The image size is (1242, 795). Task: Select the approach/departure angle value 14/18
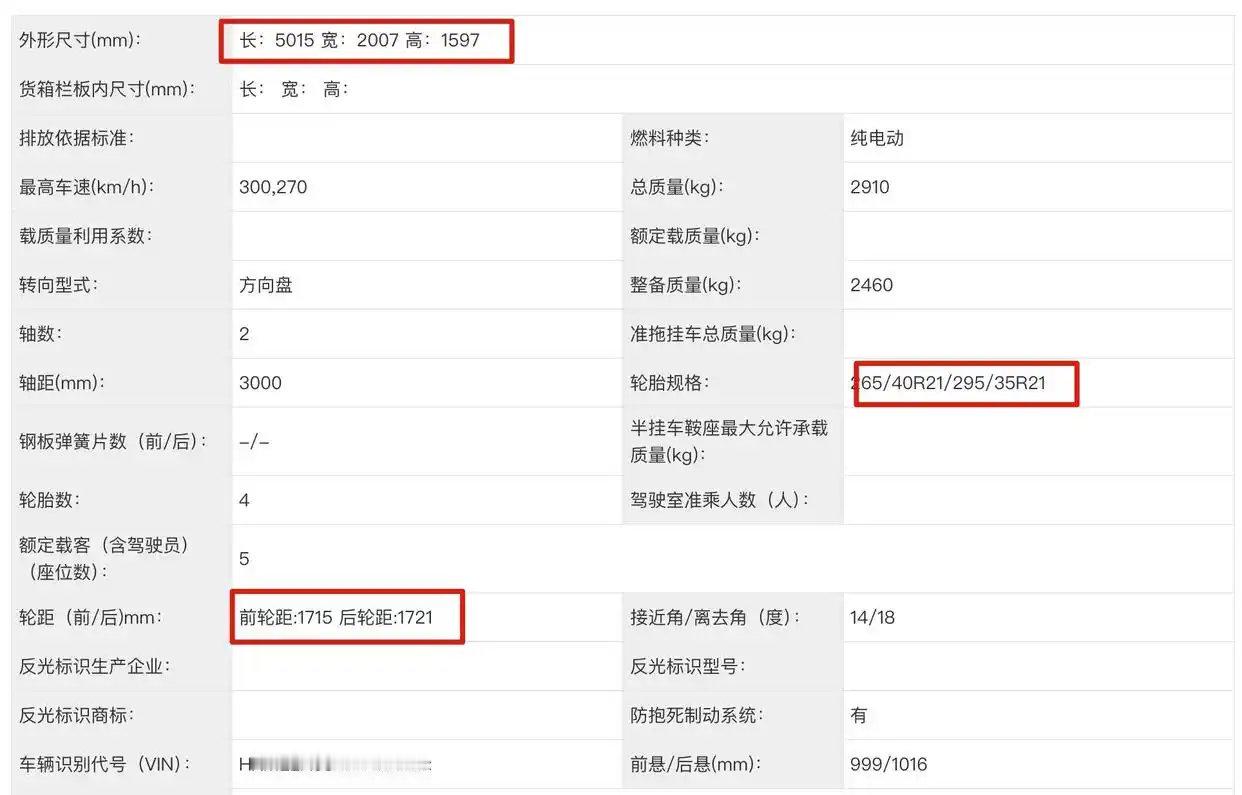coord(872,617)
